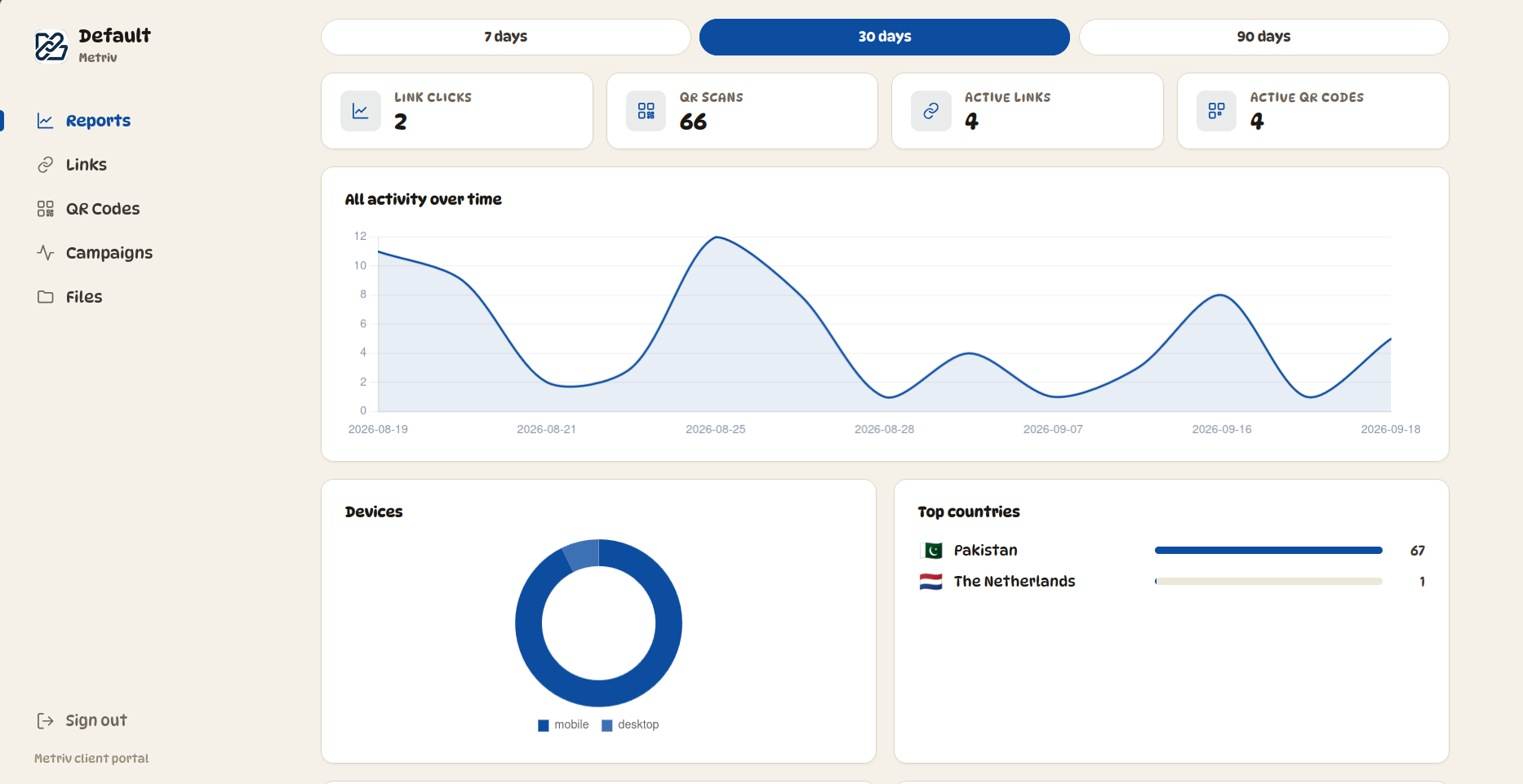Click the Files folder icon in sidebar

pyautogui.click(x=46, y=297)
